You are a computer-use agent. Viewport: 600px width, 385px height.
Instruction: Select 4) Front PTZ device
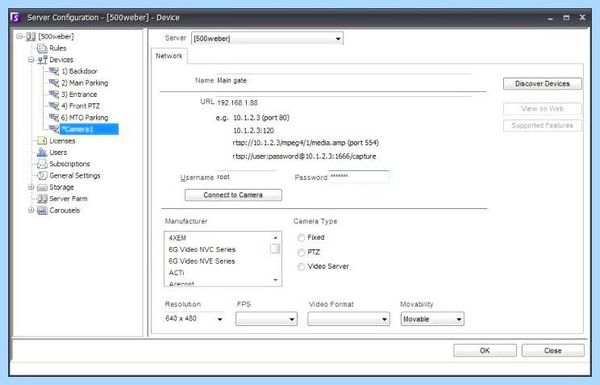[x=80, y=106]
